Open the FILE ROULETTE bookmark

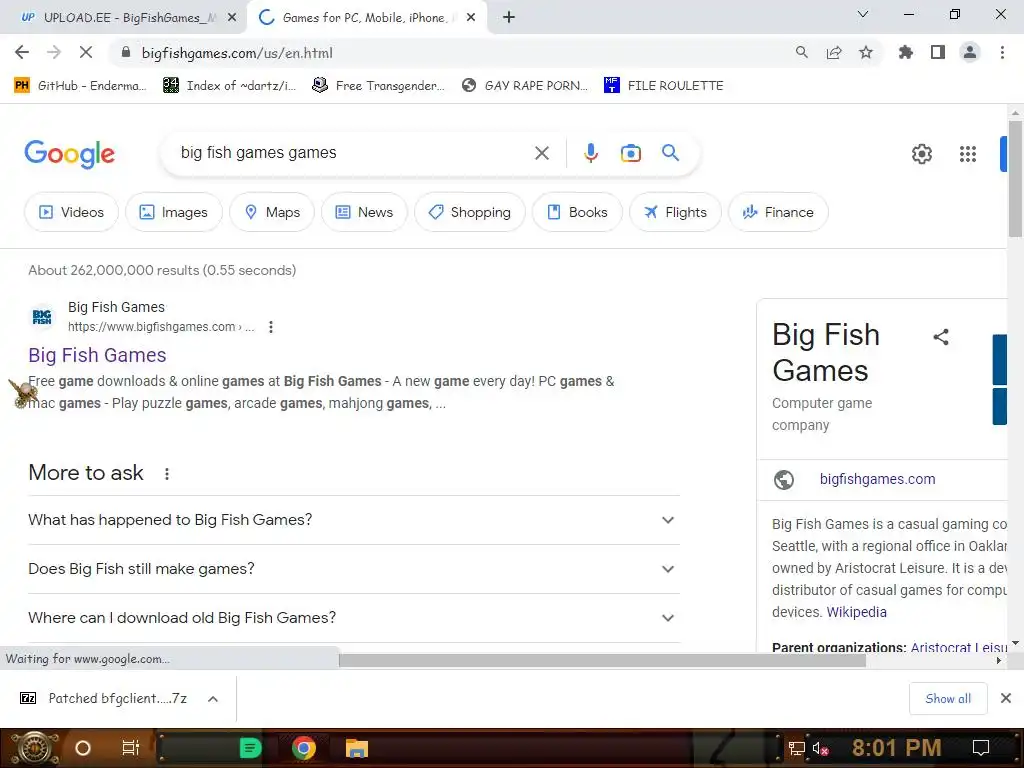coord(664,86)
